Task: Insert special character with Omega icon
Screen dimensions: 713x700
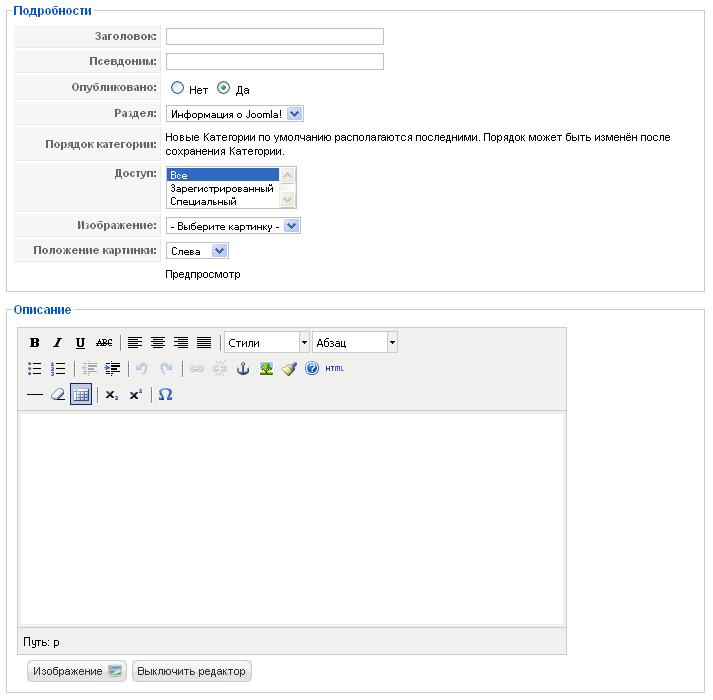Action: coord(166,394)
